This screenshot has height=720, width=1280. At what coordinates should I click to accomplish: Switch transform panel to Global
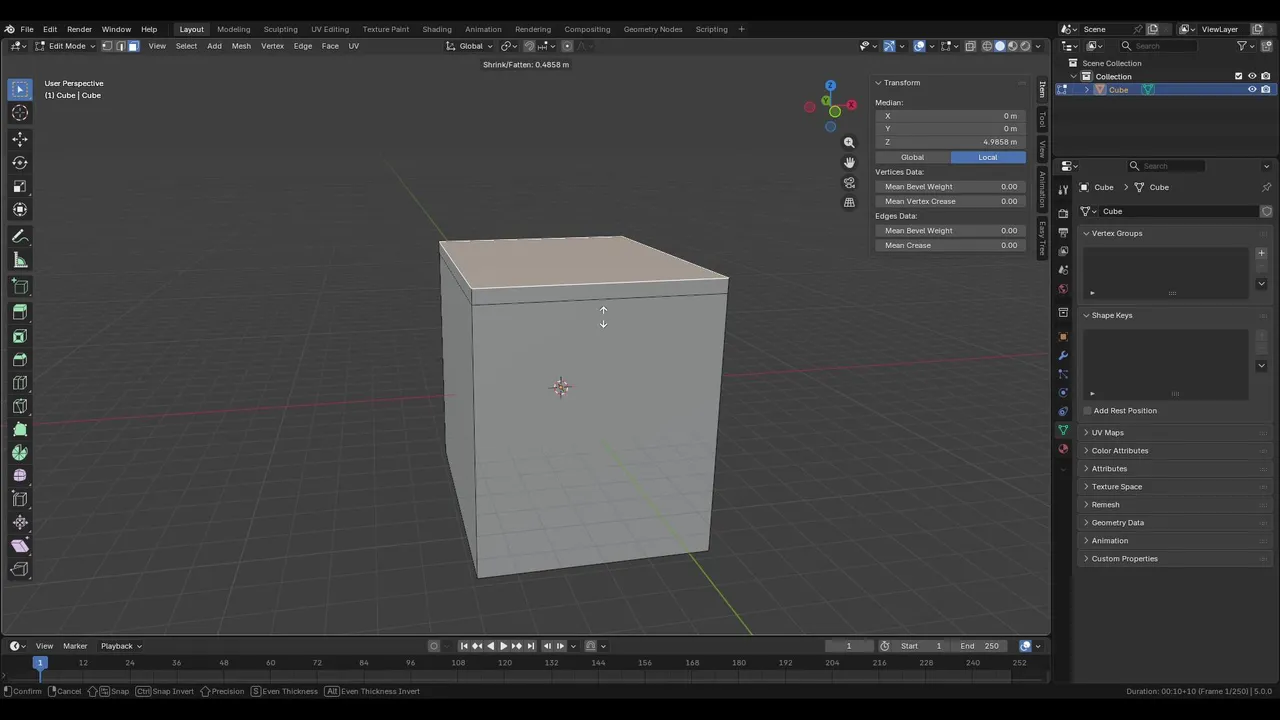pos(912,157)
